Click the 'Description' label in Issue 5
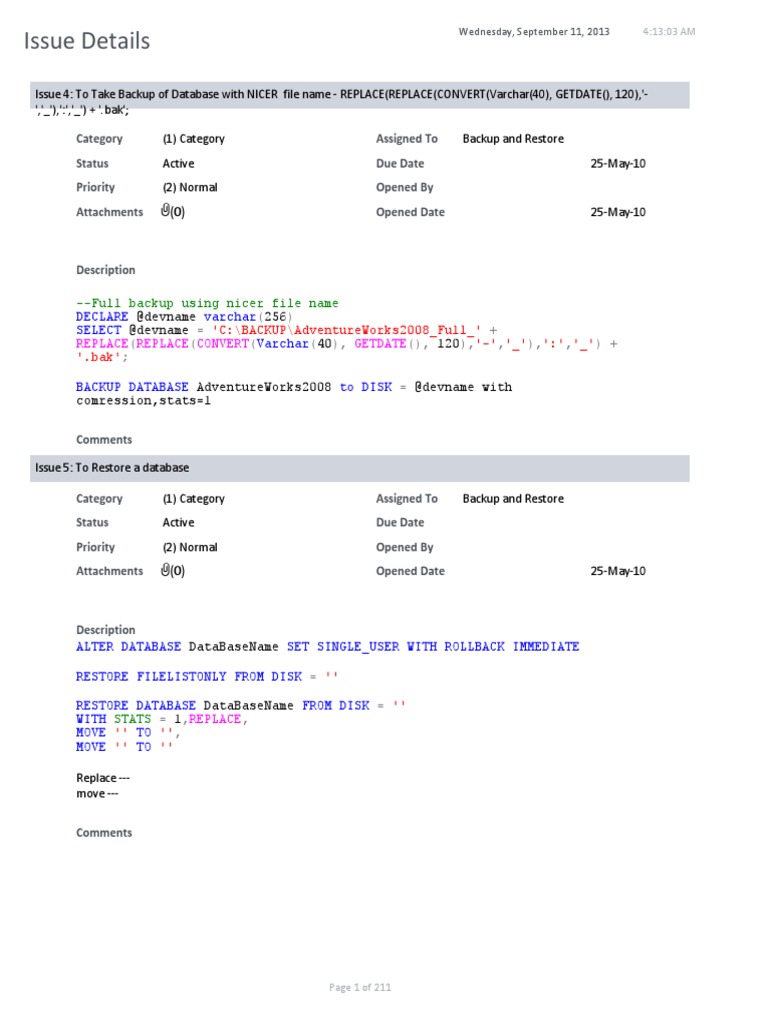The width and height of the screenshot is (768, 1024). click(x=106, y=630)
